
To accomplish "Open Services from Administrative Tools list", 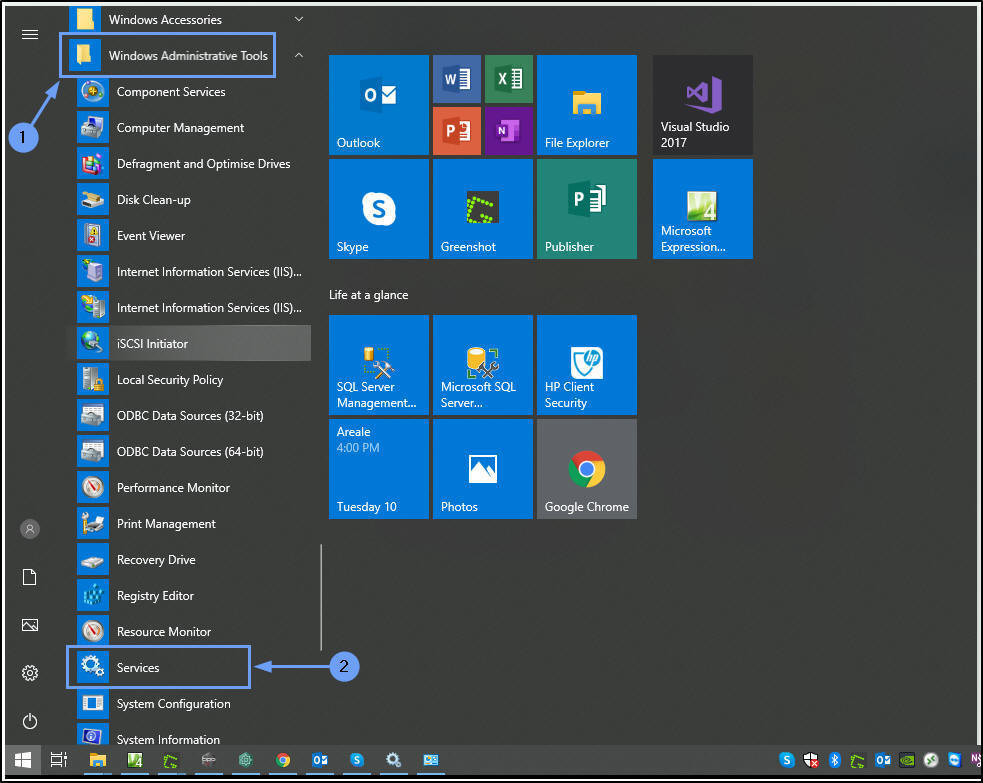I will [138, 667].
